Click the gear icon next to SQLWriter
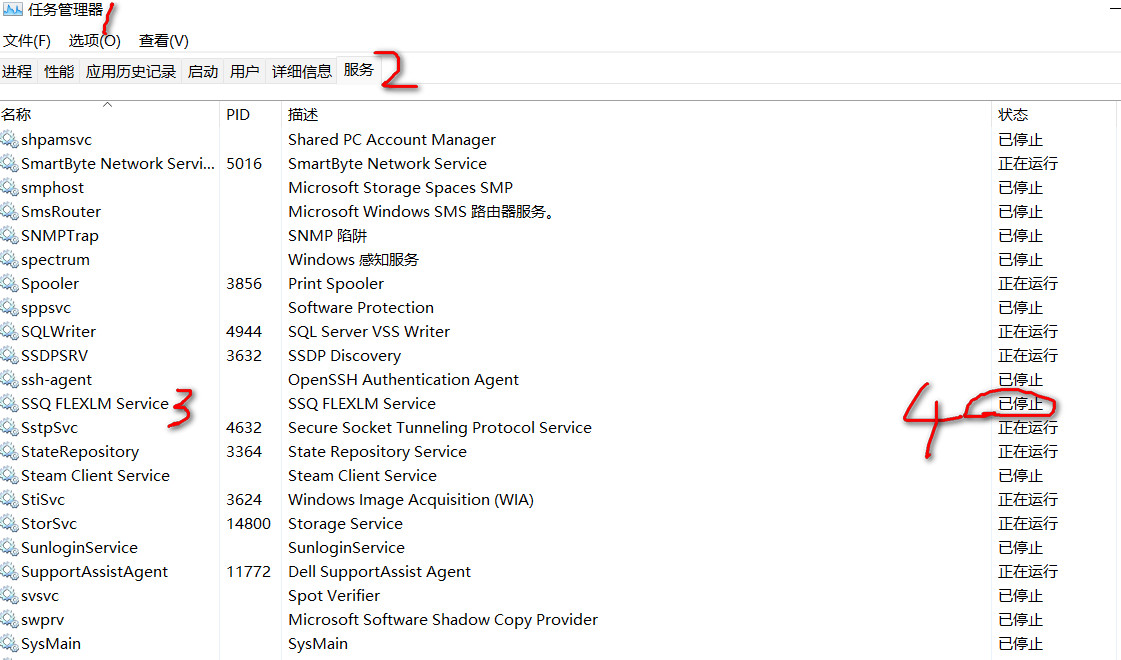The image size is (1121, 660). coord(10,332)
